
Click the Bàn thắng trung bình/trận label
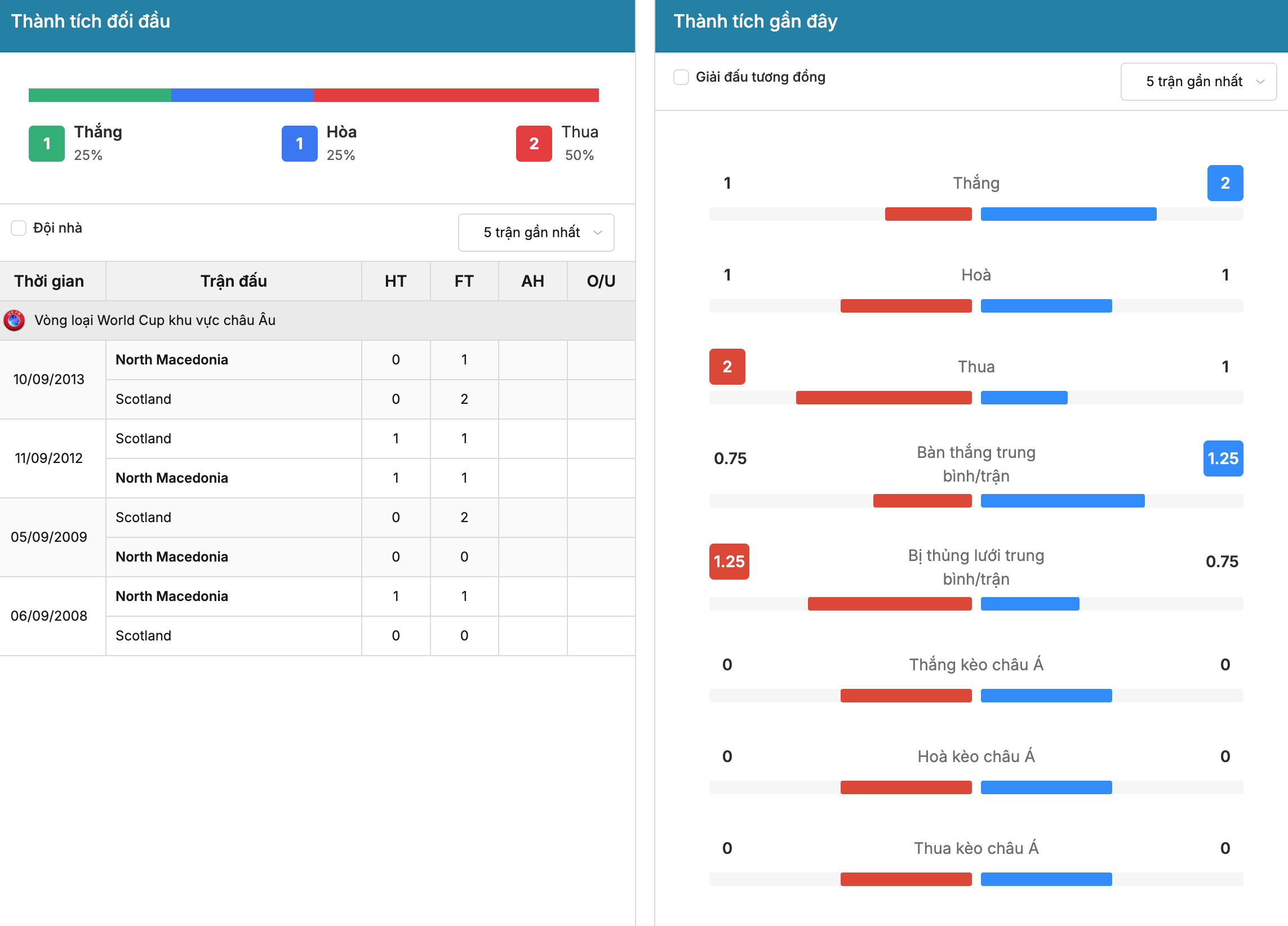pyautogui.click(x=976, y=464)
